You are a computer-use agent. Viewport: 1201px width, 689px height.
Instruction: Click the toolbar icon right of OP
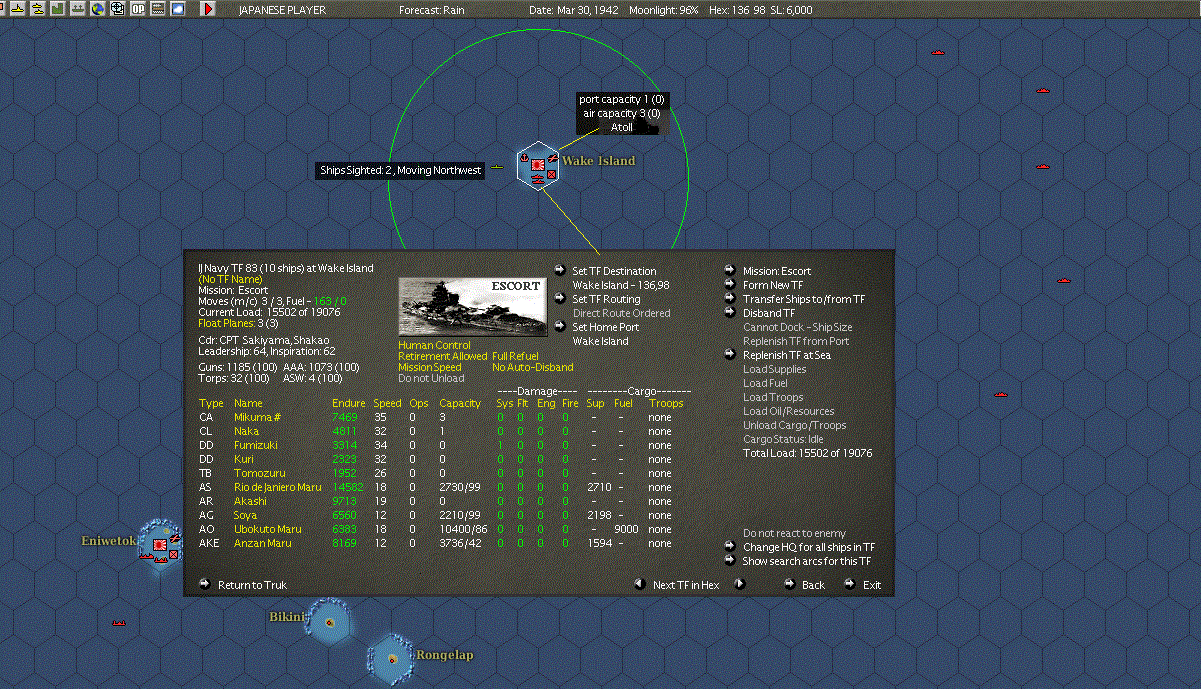click(158, 9)
